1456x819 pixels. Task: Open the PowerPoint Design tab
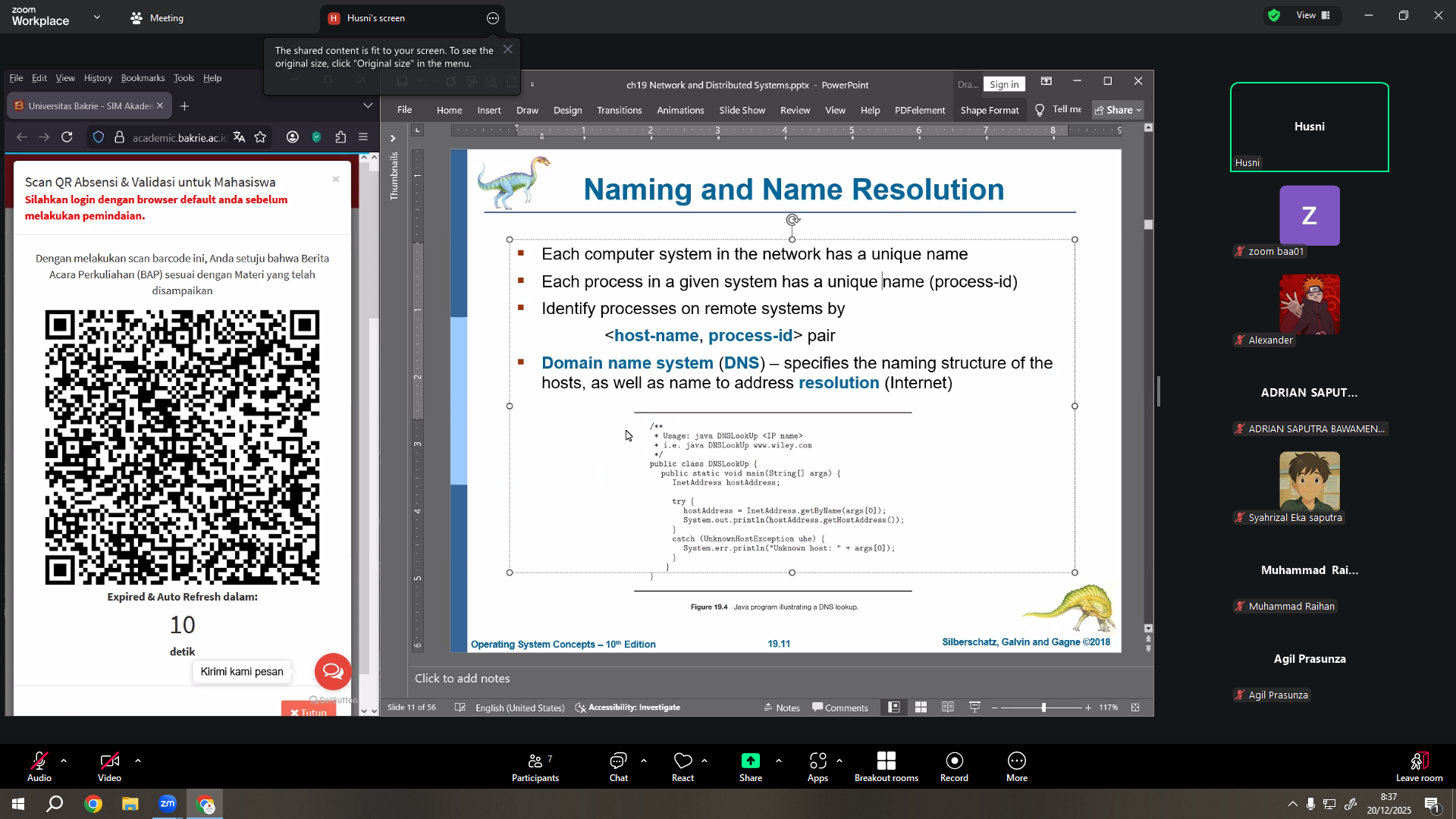tap(567, 110)
